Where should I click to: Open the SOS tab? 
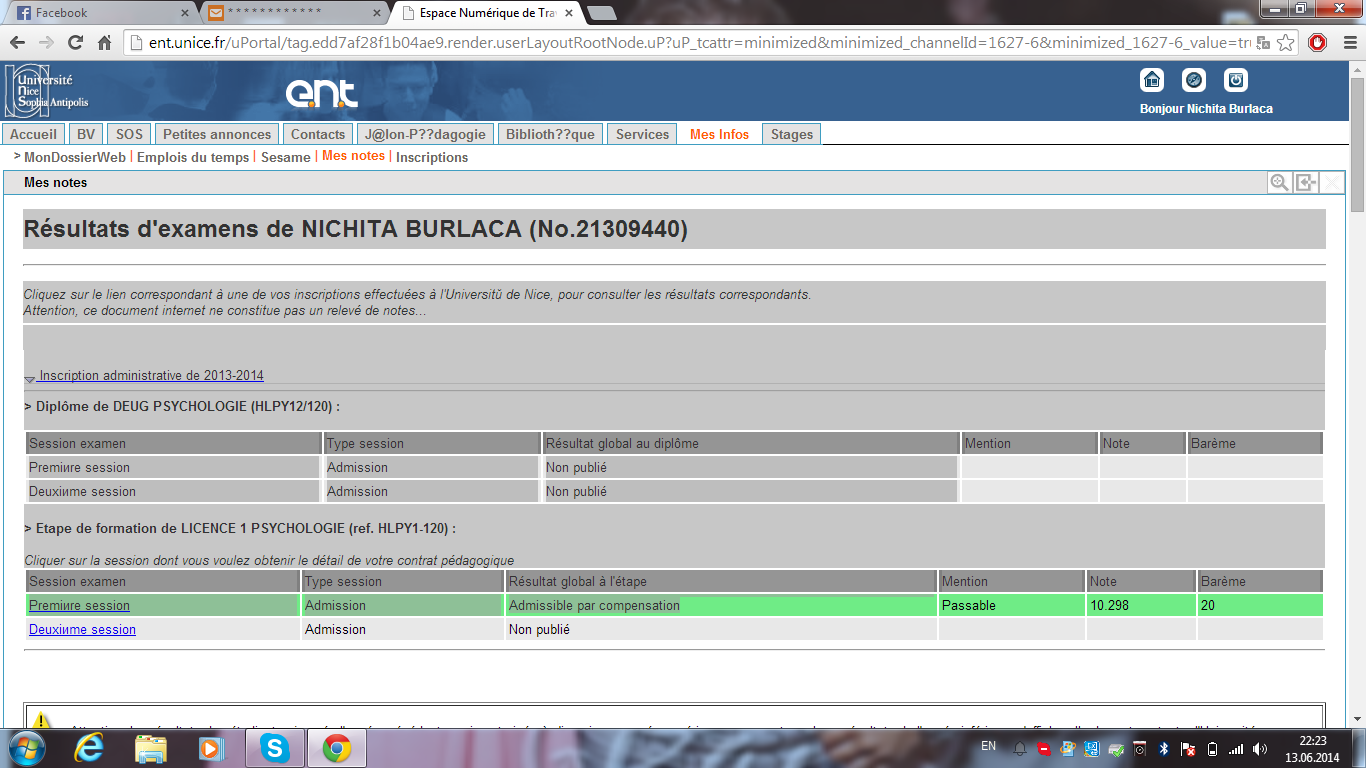click(129, 134)
